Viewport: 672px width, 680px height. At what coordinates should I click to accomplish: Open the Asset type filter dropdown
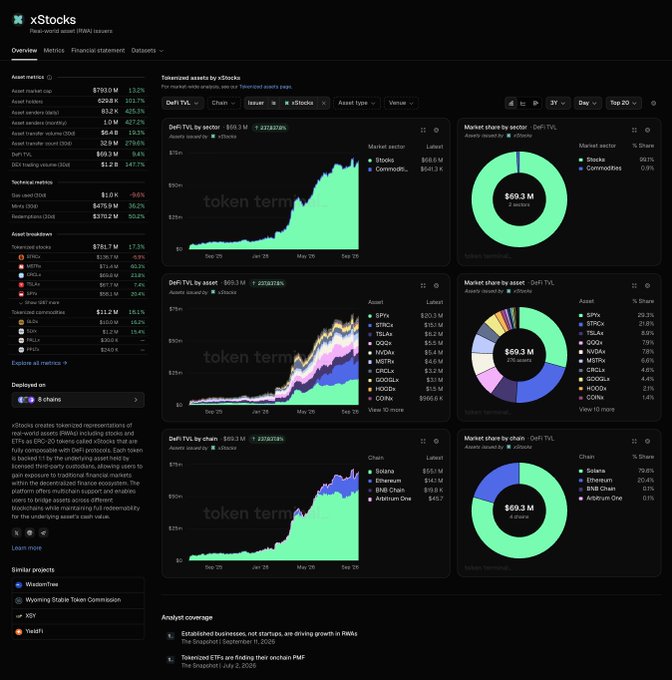356,103
